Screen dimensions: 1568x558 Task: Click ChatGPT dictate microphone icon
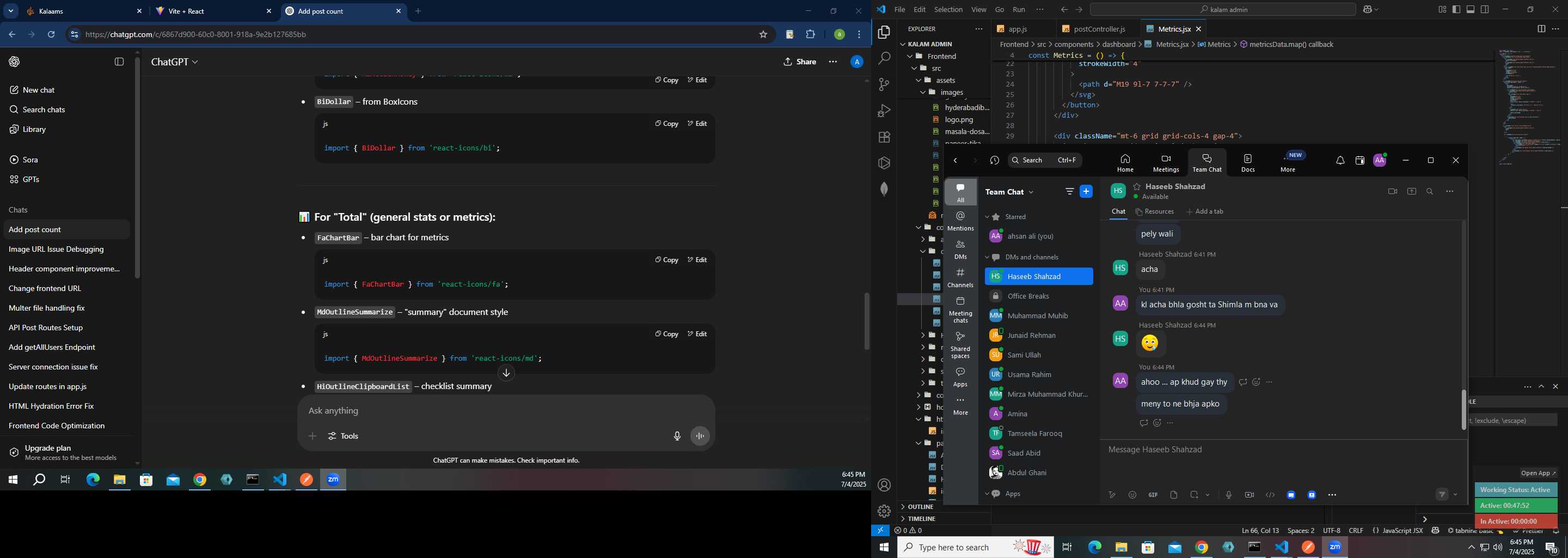click(677, 435)
